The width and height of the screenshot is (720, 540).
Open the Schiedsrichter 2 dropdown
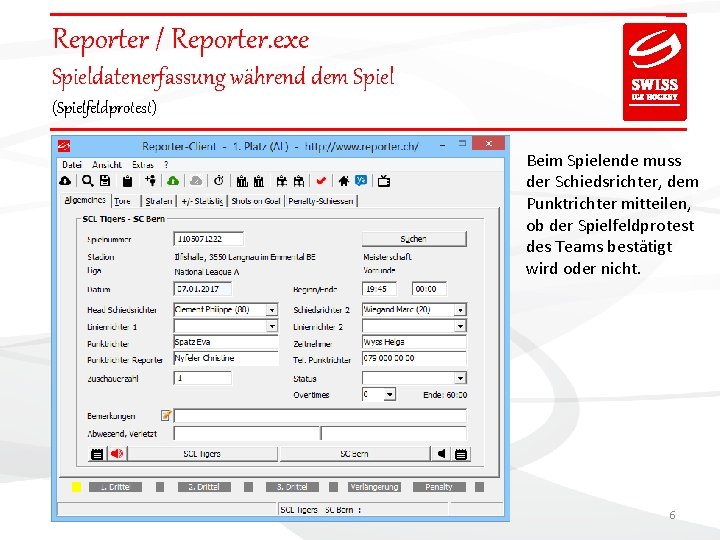click(460, 310)
